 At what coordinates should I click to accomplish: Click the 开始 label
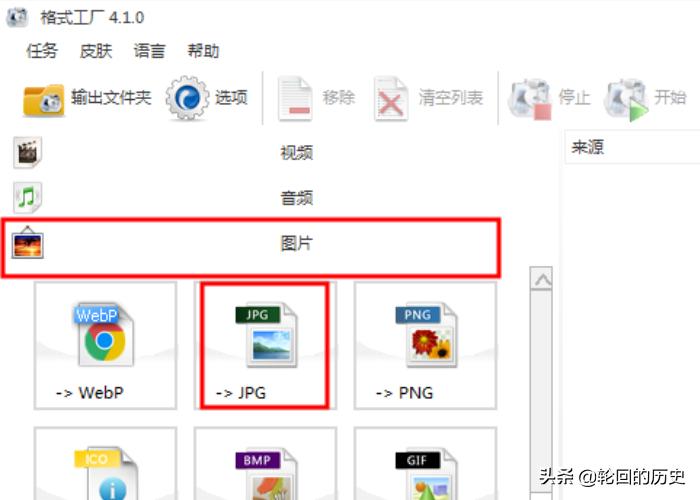pyautogui.click(x=670, y=97)
